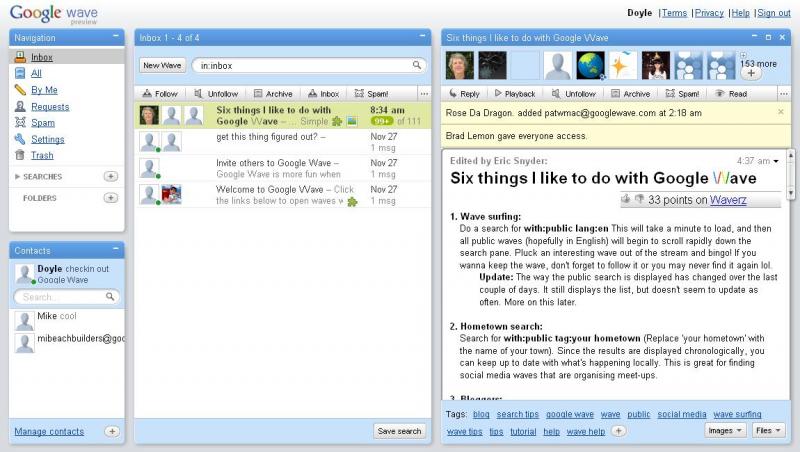
Task: Click the Waverz link
Action: [728, 200]
